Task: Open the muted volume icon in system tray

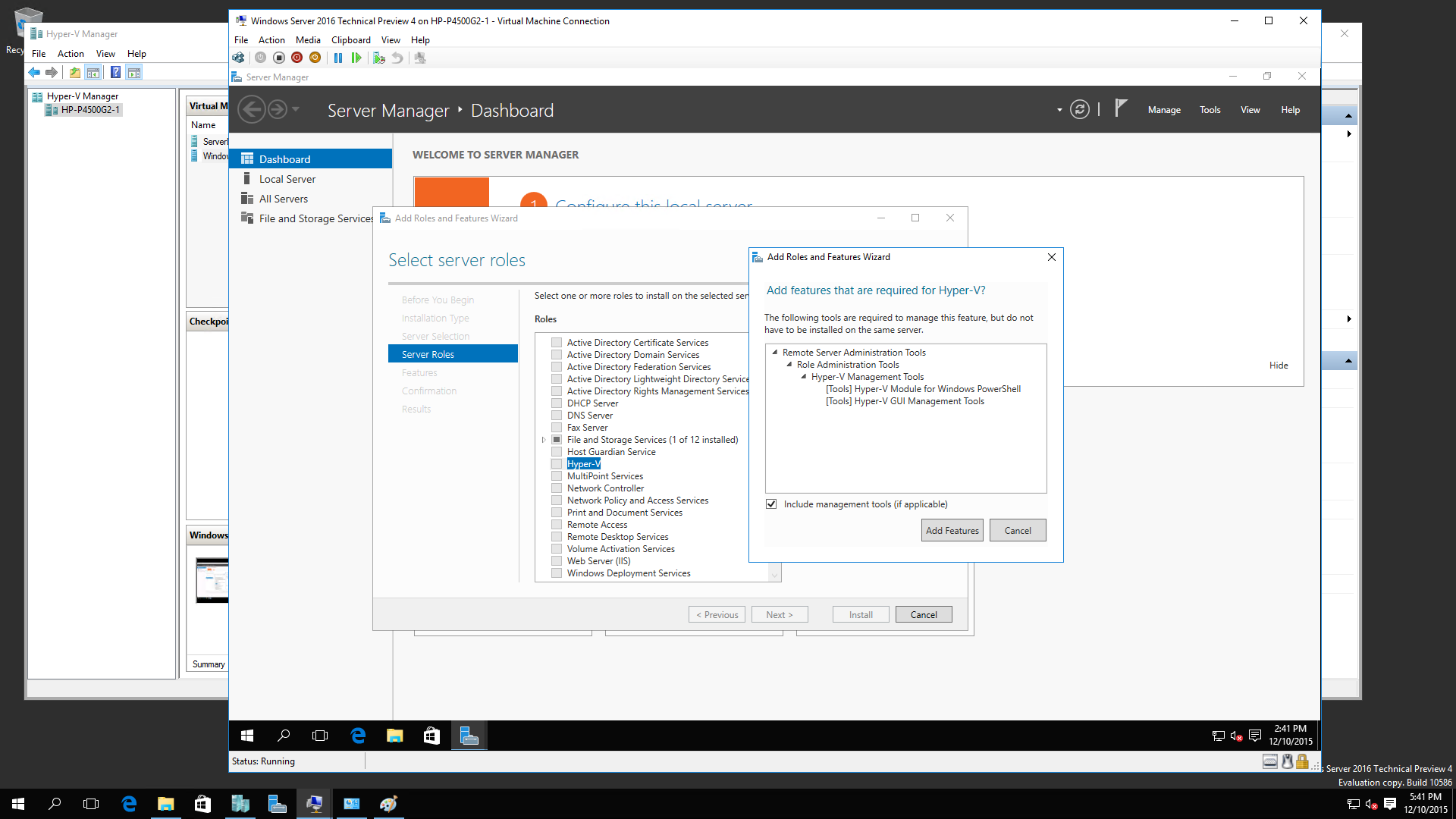Action: coord(1236,736)
